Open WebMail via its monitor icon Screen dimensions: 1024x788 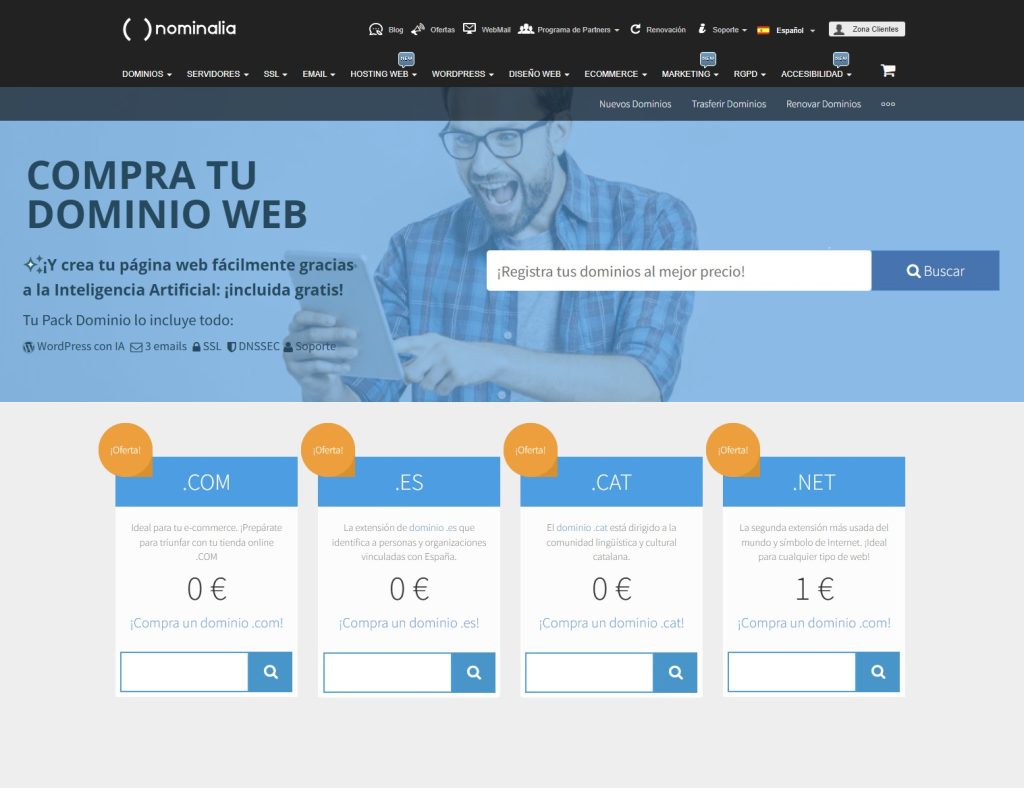tap(469, 29)
